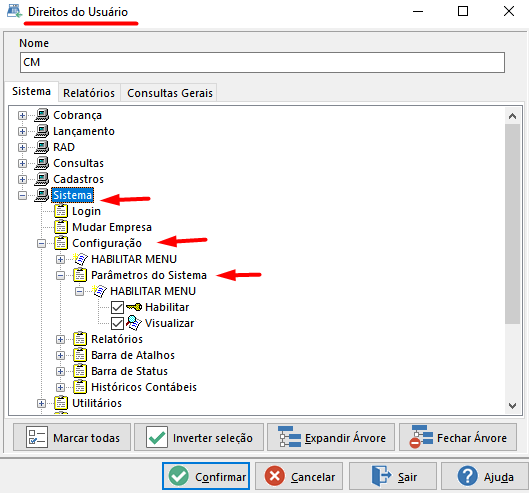
Task: Click the application icon in title bar
Action: (x=15, y=11)
